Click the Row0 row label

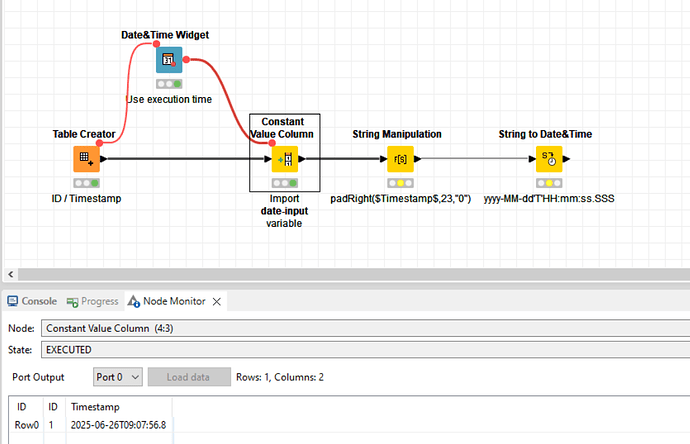(x=26, y=425)
